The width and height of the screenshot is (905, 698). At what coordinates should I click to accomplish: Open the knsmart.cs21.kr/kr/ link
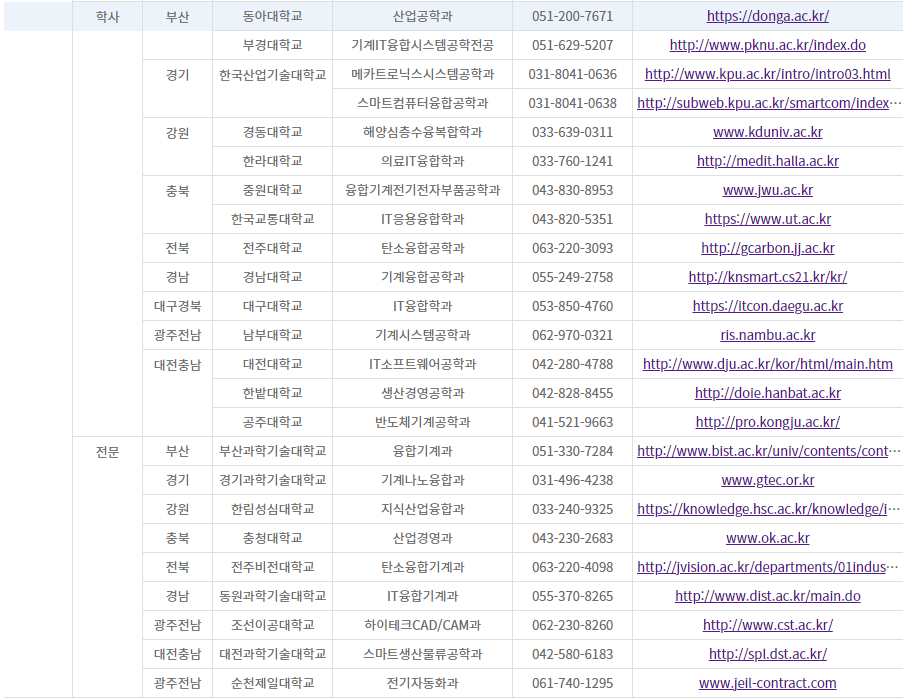pyautogui.click(x=768, y=277)
